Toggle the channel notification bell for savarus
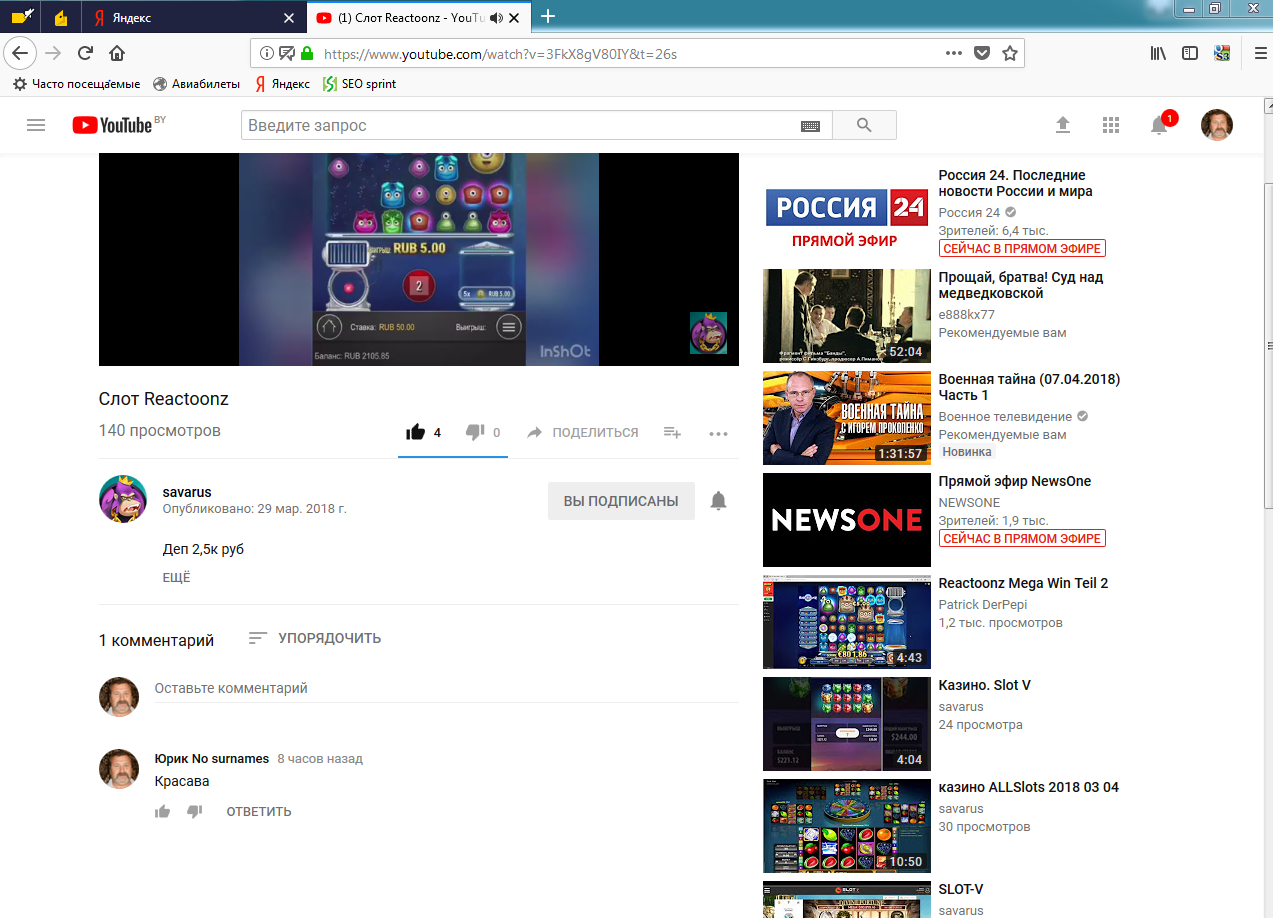This screenshot has width=1273, height=918. pos(718,501)
